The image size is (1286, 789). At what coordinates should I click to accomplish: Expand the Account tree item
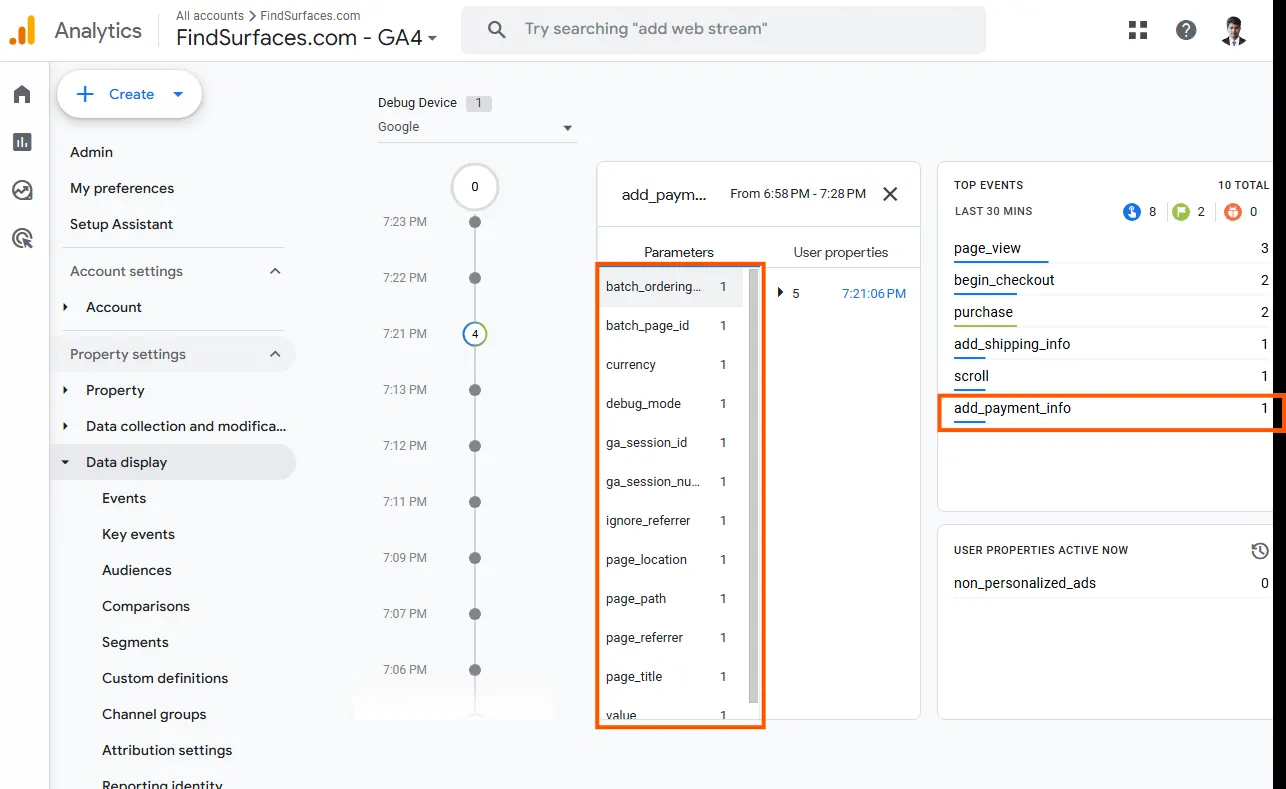point(66,307)
